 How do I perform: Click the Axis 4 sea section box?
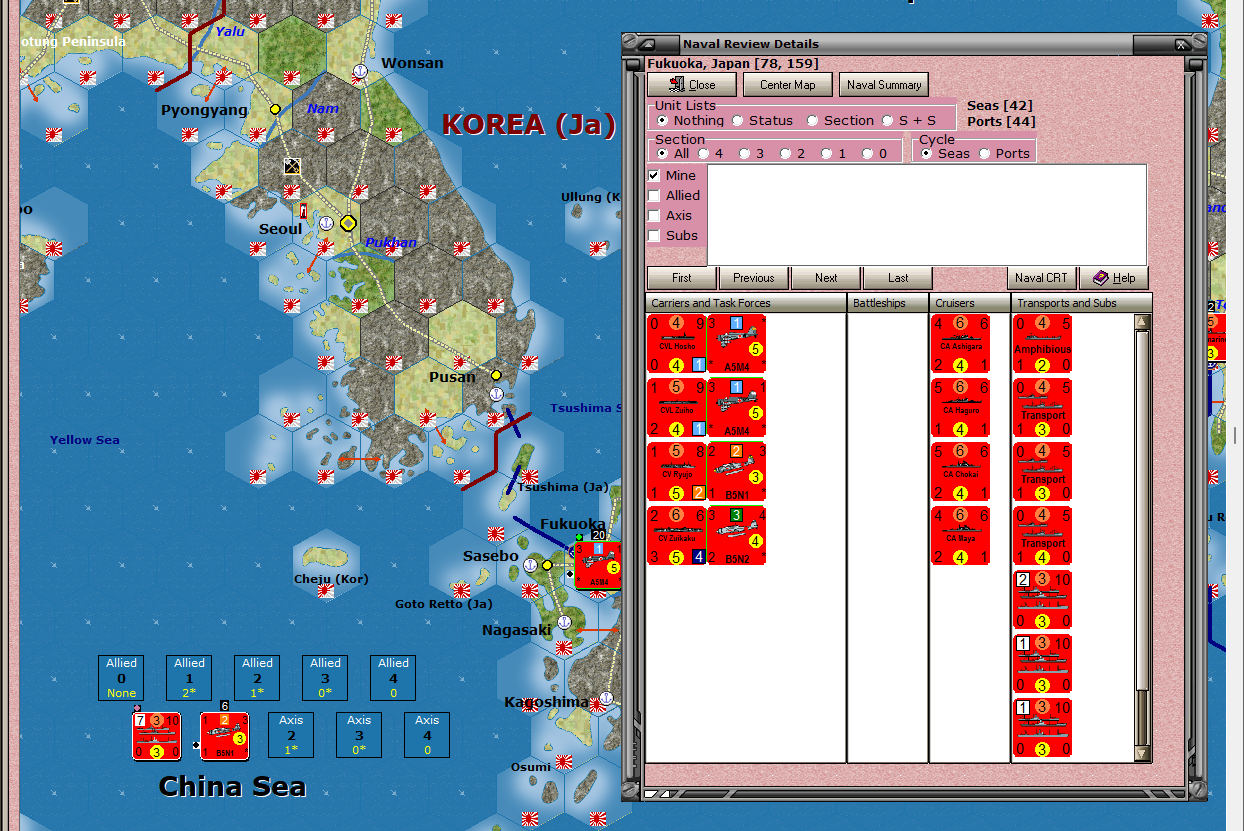pos(427,735)
